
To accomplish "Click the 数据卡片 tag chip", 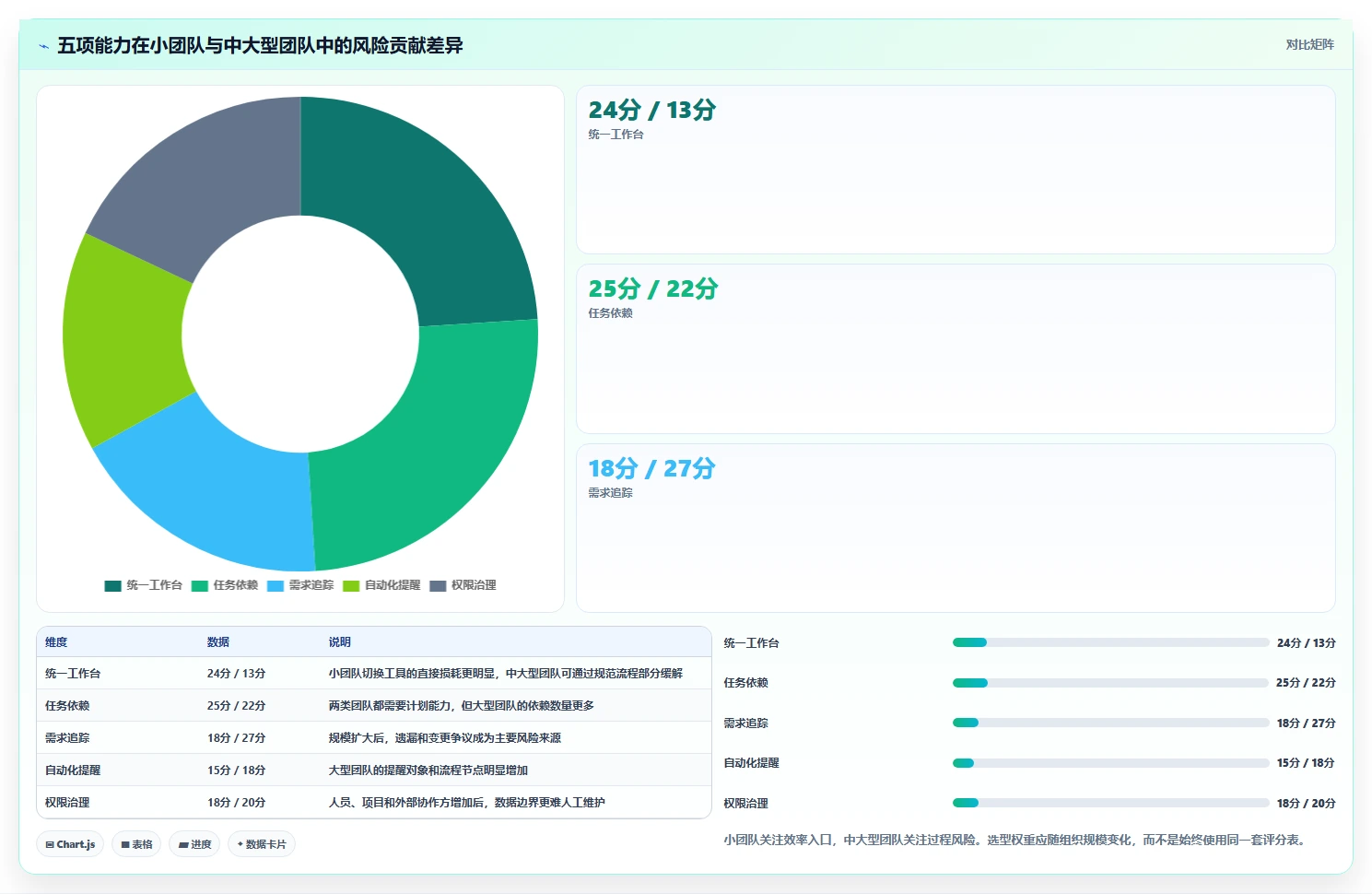I will tap(262, 844).
